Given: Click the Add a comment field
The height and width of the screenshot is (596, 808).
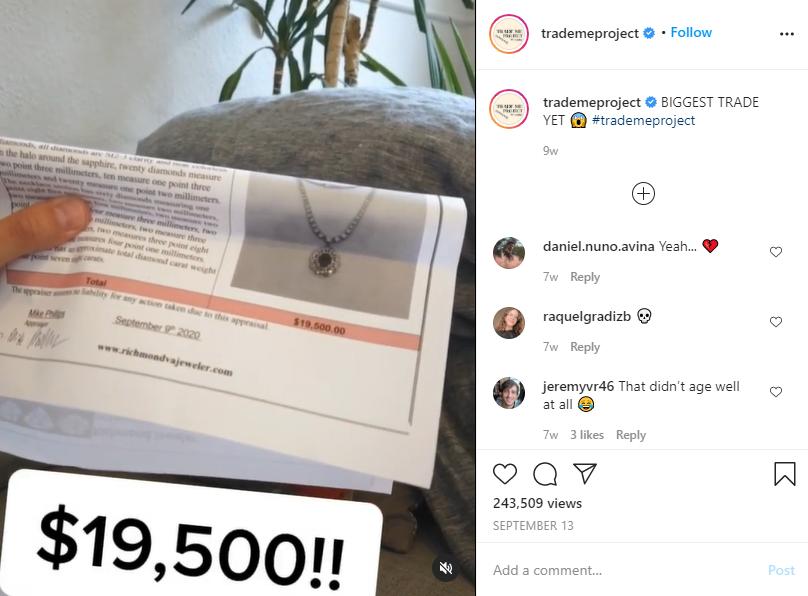Looking at the screenshot, I should coord(624,570).
